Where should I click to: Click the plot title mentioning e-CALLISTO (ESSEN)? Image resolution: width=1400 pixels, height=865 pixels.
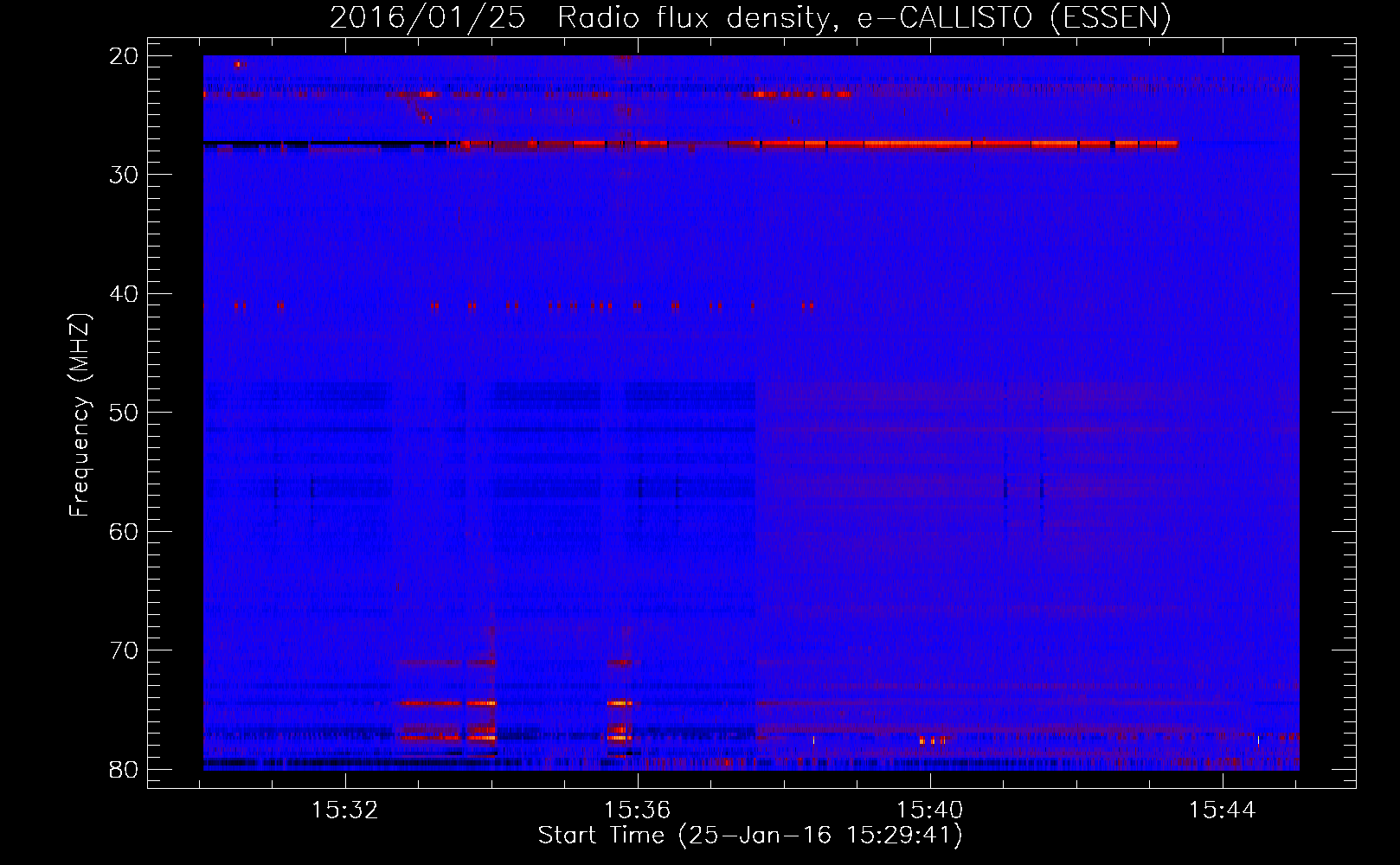tap(750, 18)
